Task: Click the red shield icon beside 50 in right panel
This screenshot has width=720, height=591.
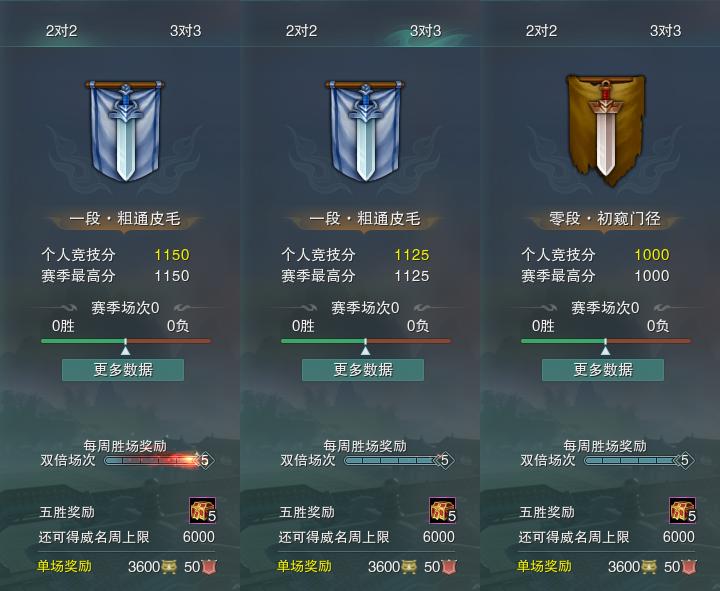Action: point(689,567)
